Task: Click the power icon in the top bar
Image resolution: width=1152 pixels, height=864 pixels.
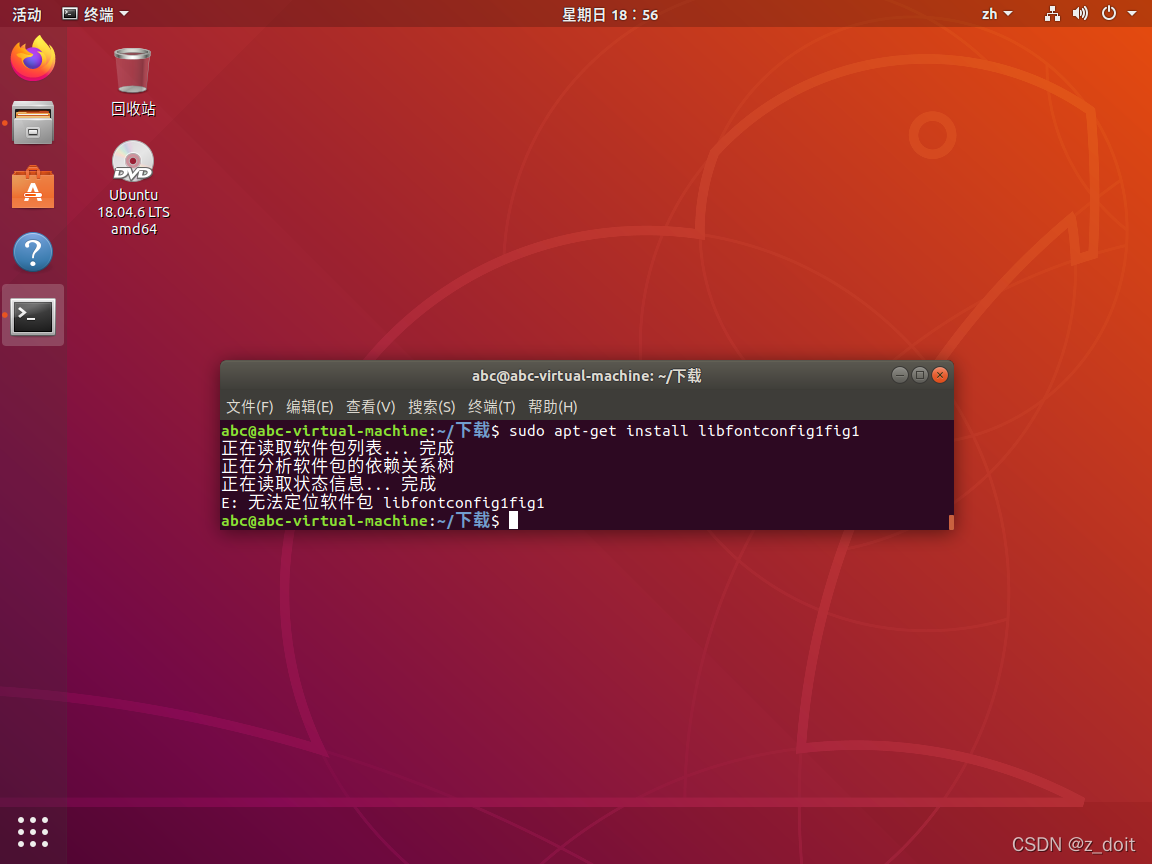Action: coord(1108,14)
